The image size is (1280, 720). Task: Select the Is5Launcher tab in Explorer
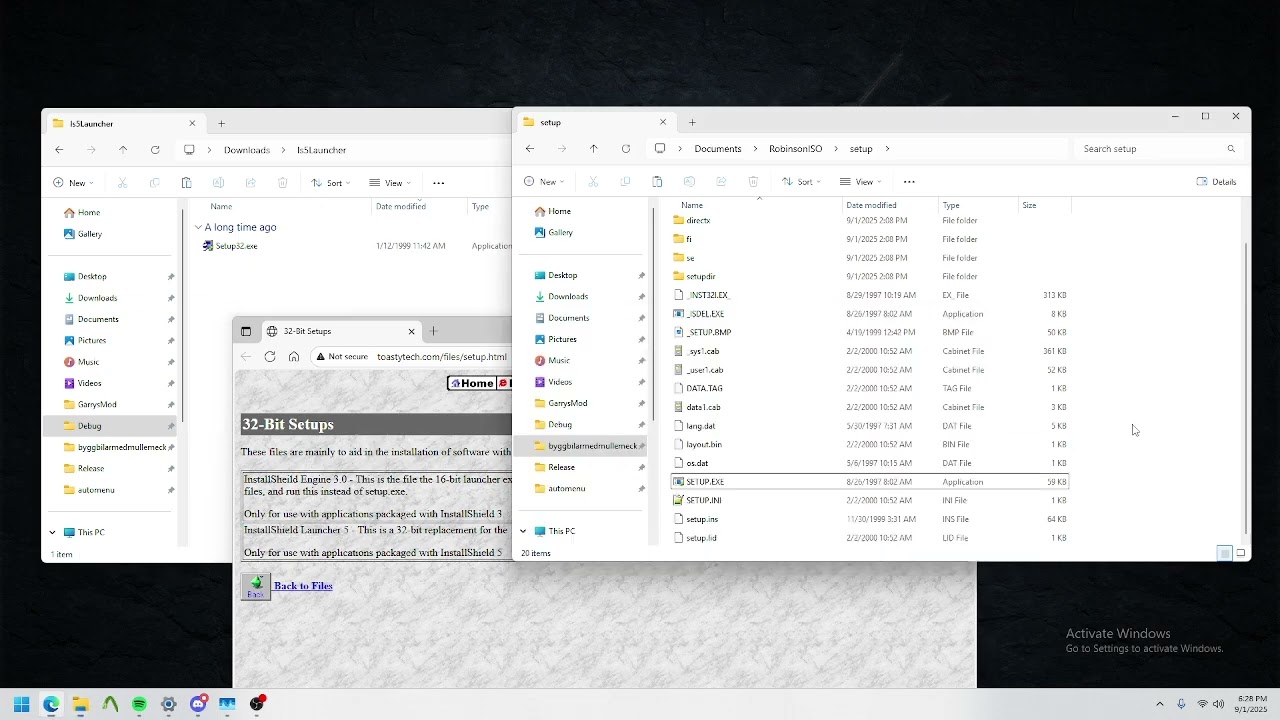(125, 124)
